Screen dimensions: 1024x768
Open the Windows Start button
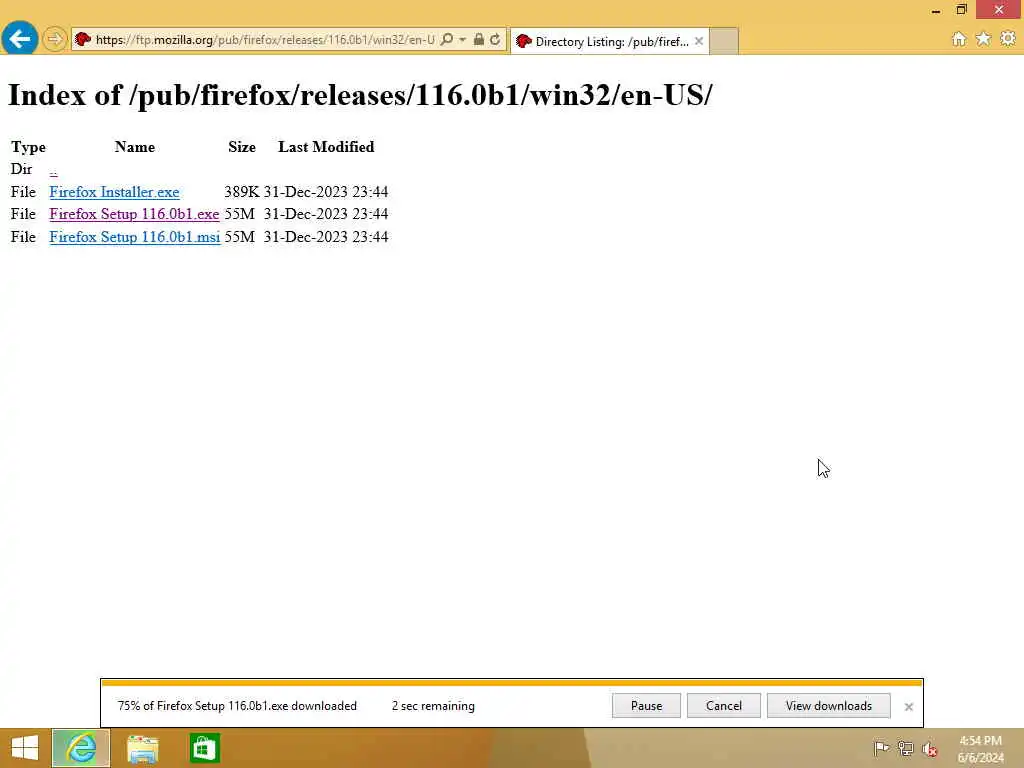25,748
